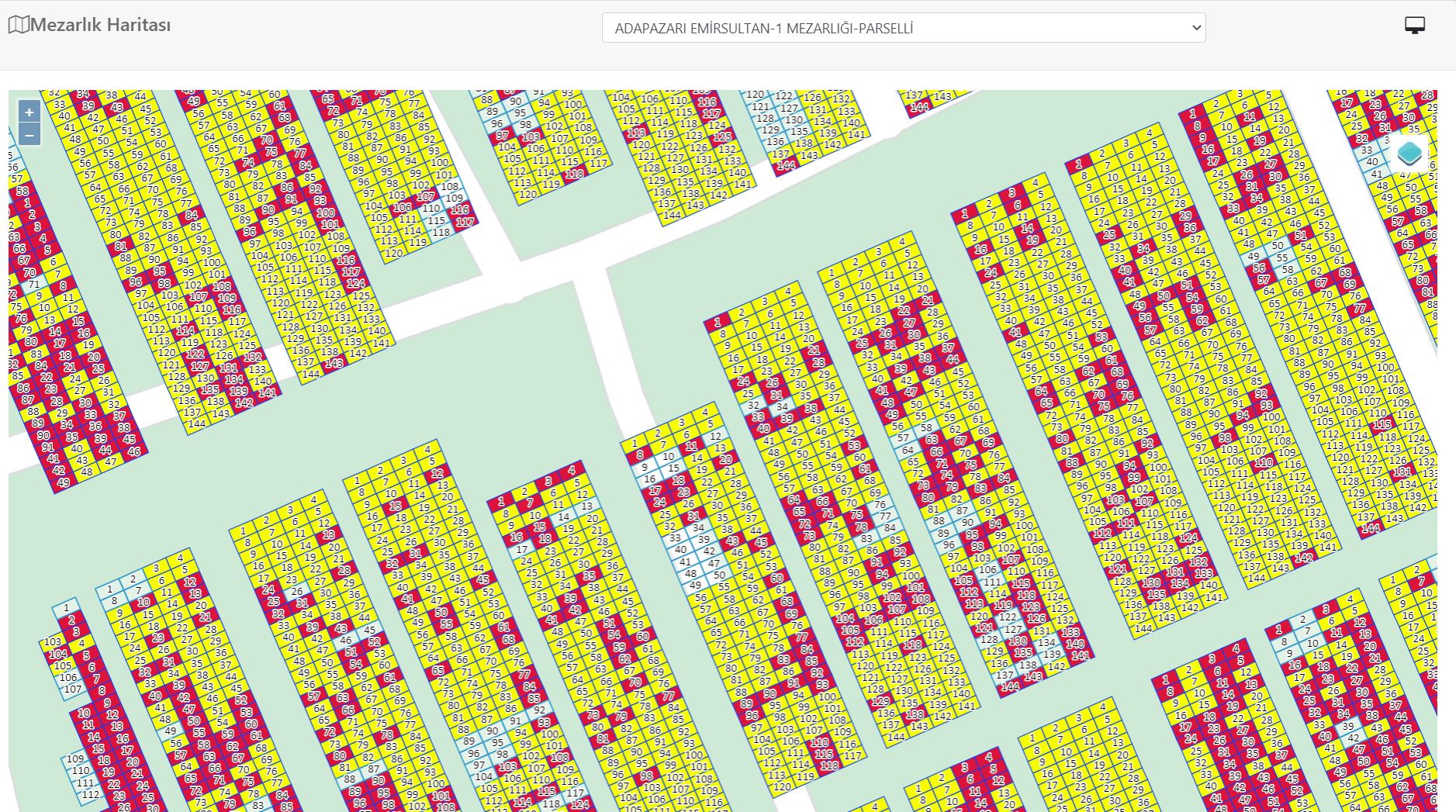Click the map icon beside Mezarlık Haritası
The height and width of the screenshot is (812, 1456).
(x=19, y=25)
